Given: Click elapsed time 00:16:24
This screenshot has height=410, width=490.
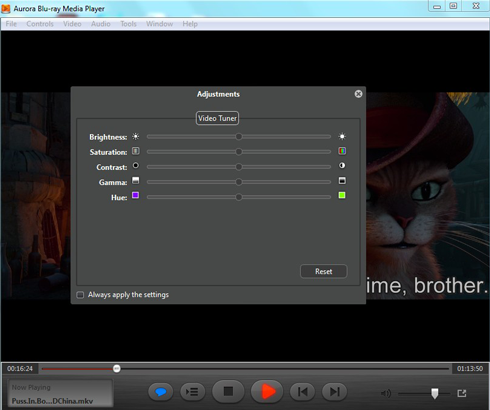Looking at the screenshot, I should [x=20, y=369].
